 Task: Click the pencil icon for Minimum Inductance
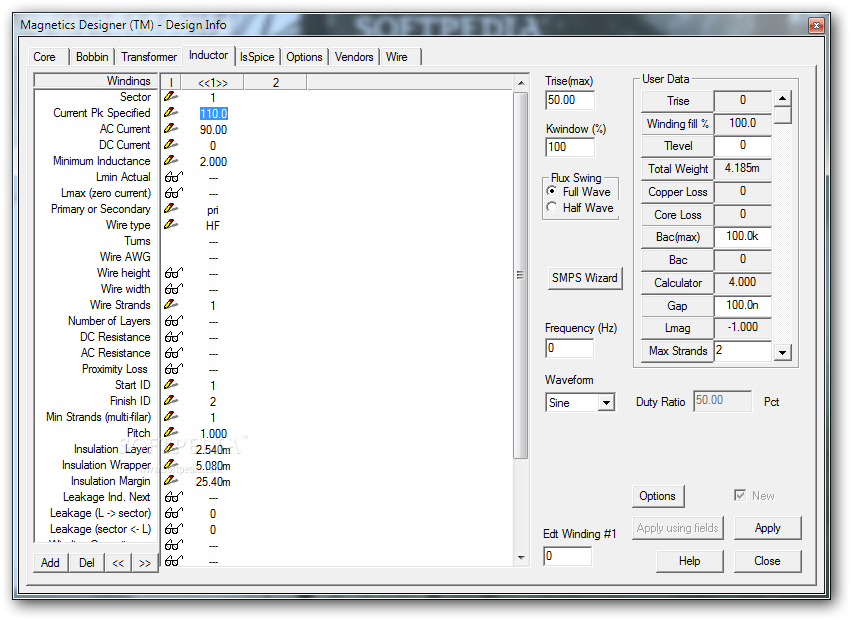171,161
